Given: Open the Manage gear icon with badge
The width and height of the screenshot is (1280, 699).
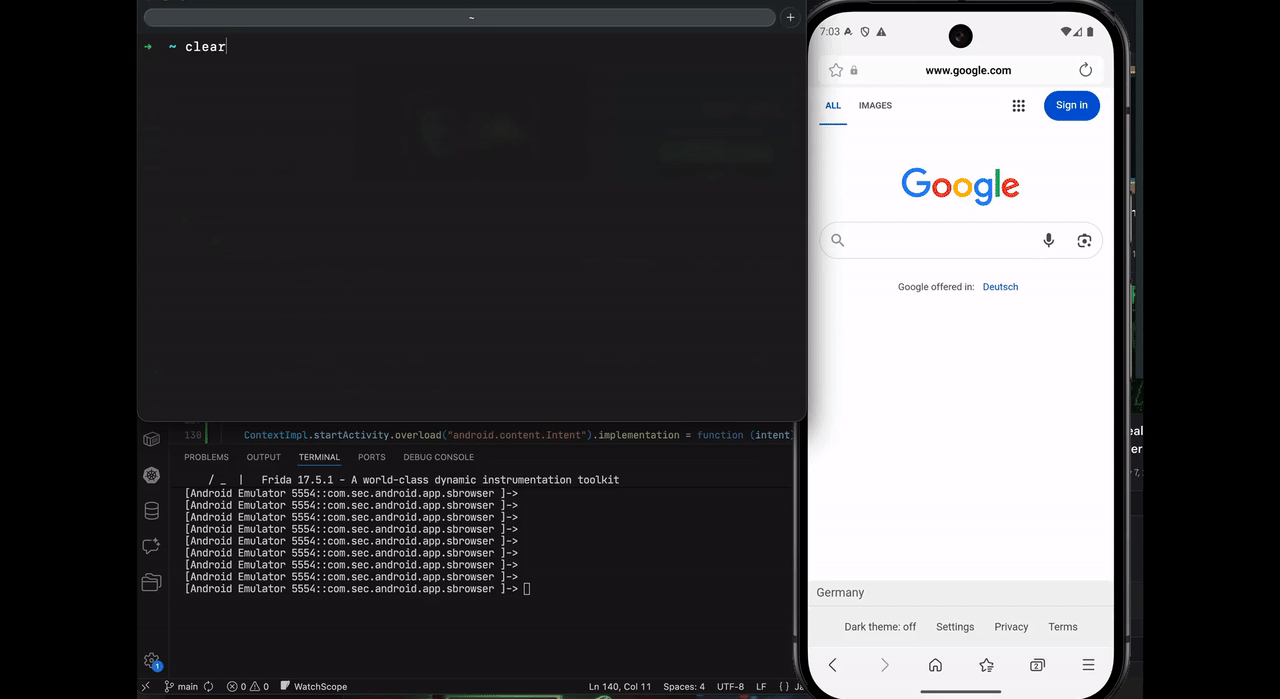Looking at the screenshot, I should click(152, 661).
